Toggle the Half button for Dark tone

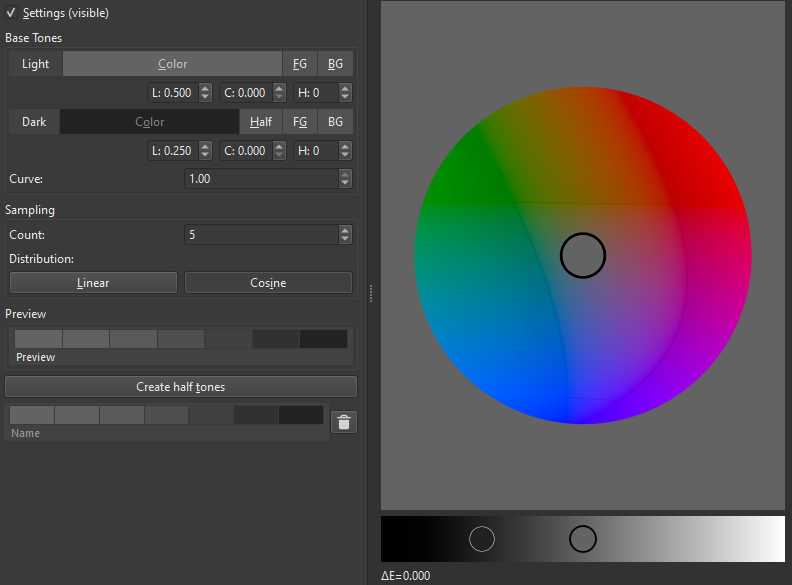click(x=260, y=122)
